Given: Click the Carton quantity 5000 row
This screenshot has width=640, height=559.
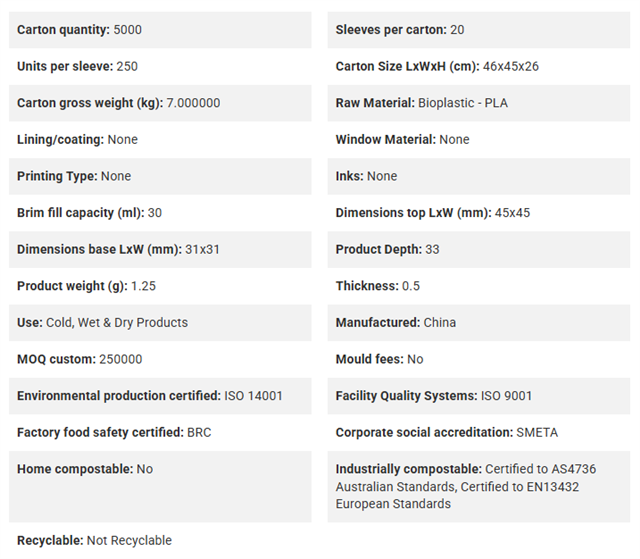Looking at the screenshot, I should (x=160, y=30).
